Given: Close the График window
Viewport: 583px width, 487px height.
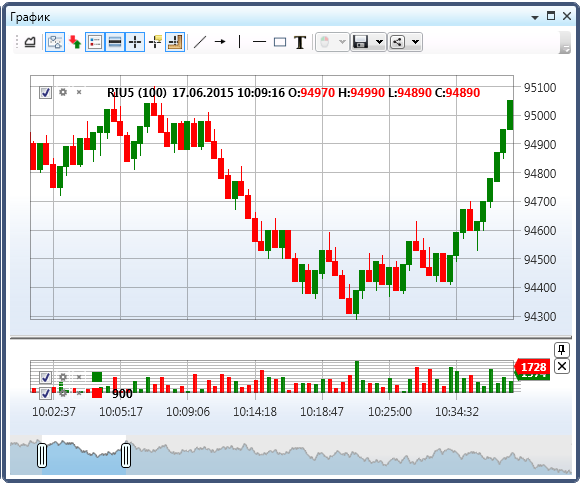Looking at the screenshot, I should [x=567, y=16].
